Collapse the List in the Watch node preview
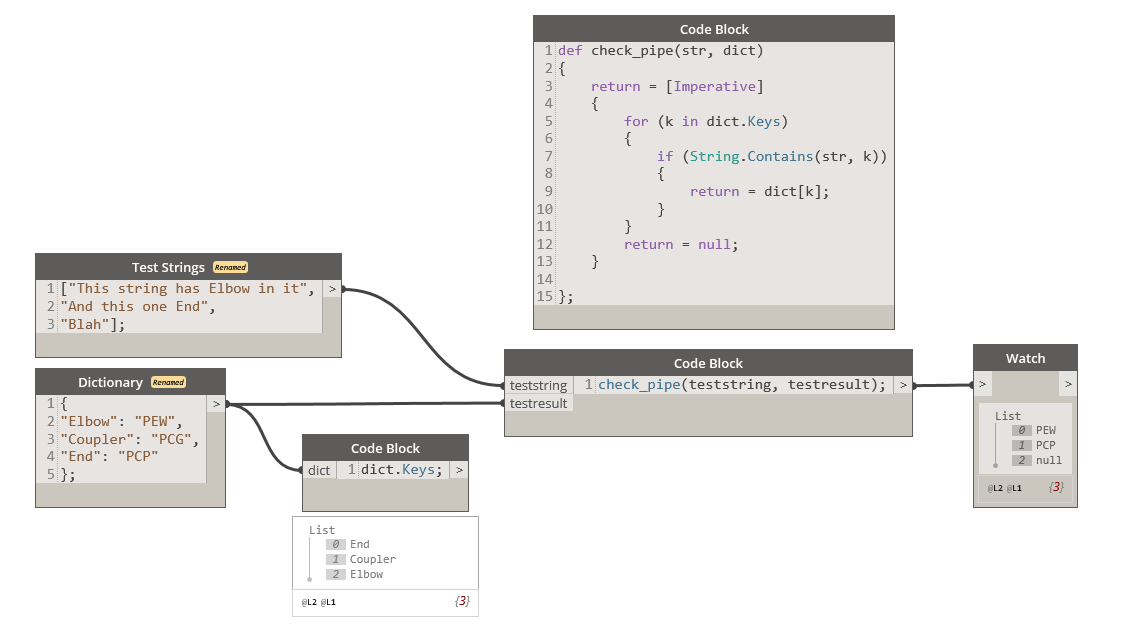The width and height of the screenshot is (1138, 628). [x=1007, y=416]
